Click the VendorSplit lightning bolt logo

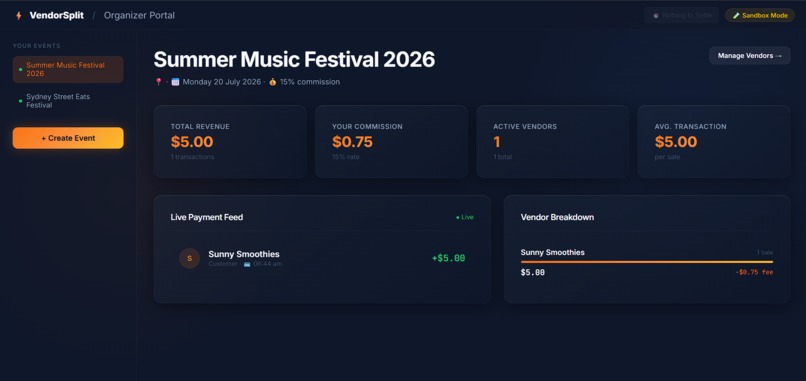coord(19,15)
